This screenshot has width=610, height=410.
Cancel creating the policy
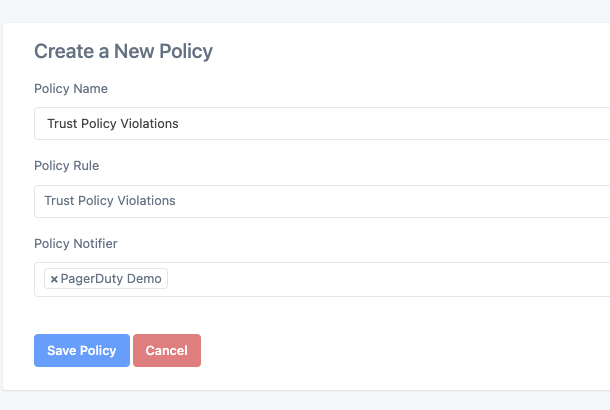[167, 350]
